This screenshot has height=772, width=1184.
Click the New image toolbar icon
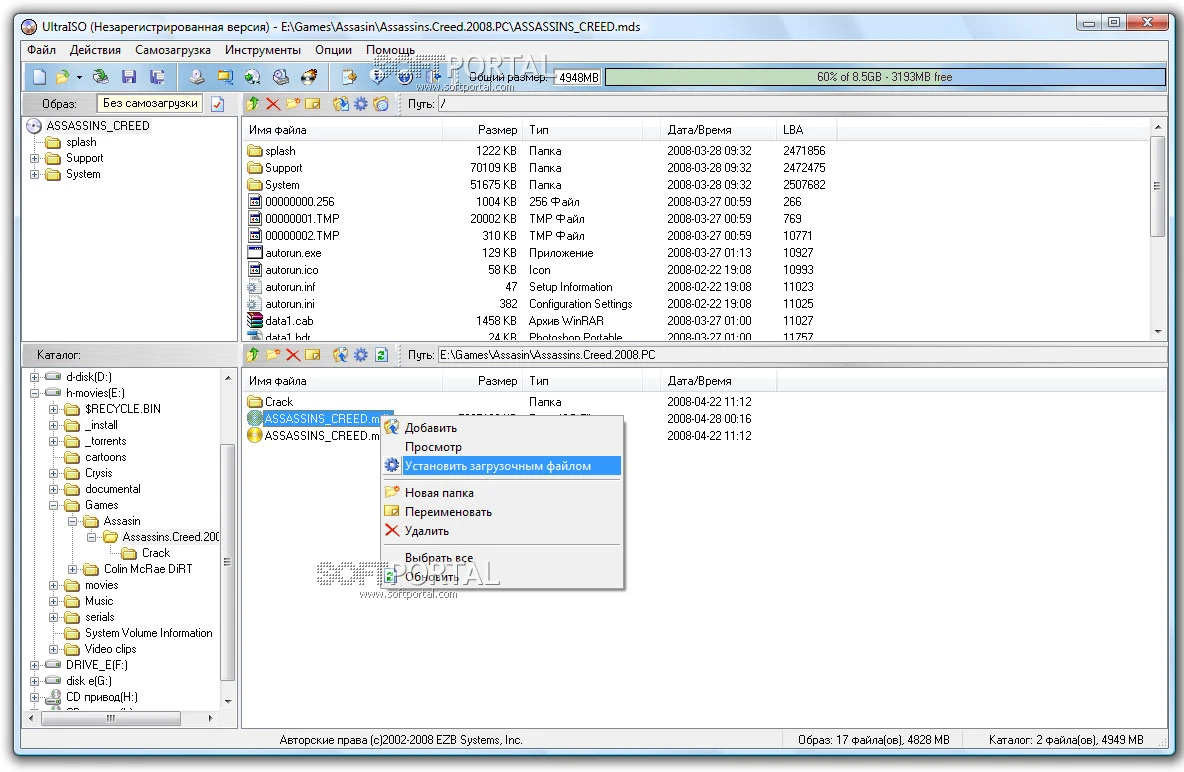tap(39, 76)
